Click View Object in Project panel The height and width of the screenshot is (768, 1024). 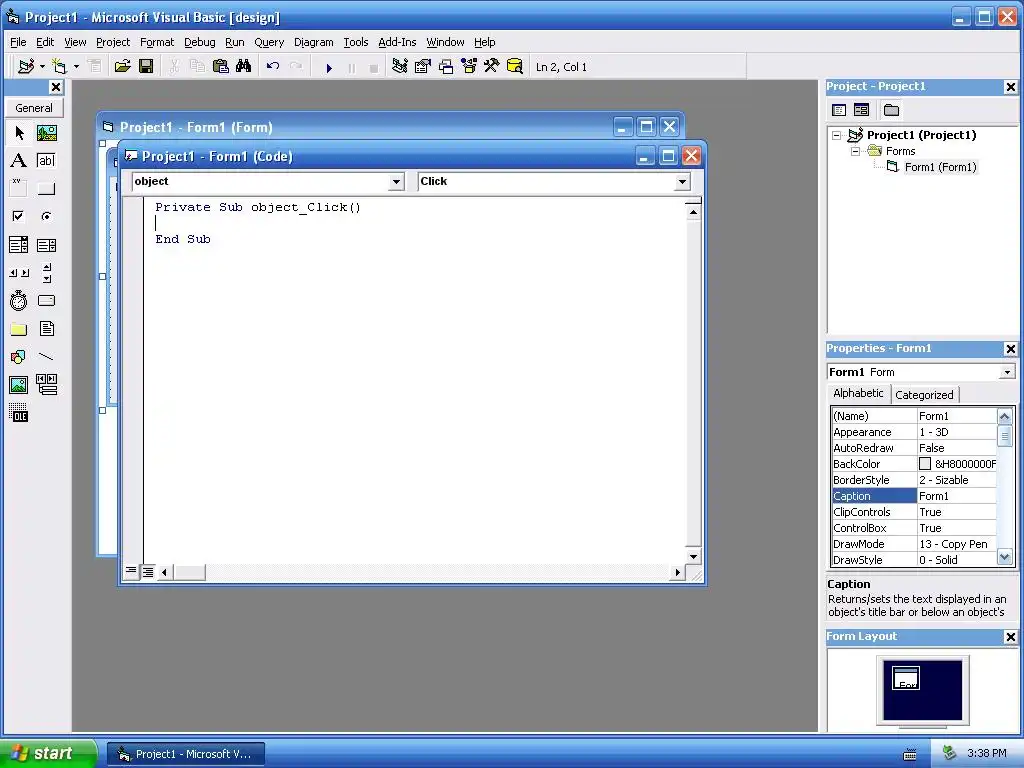pos(861,110)
